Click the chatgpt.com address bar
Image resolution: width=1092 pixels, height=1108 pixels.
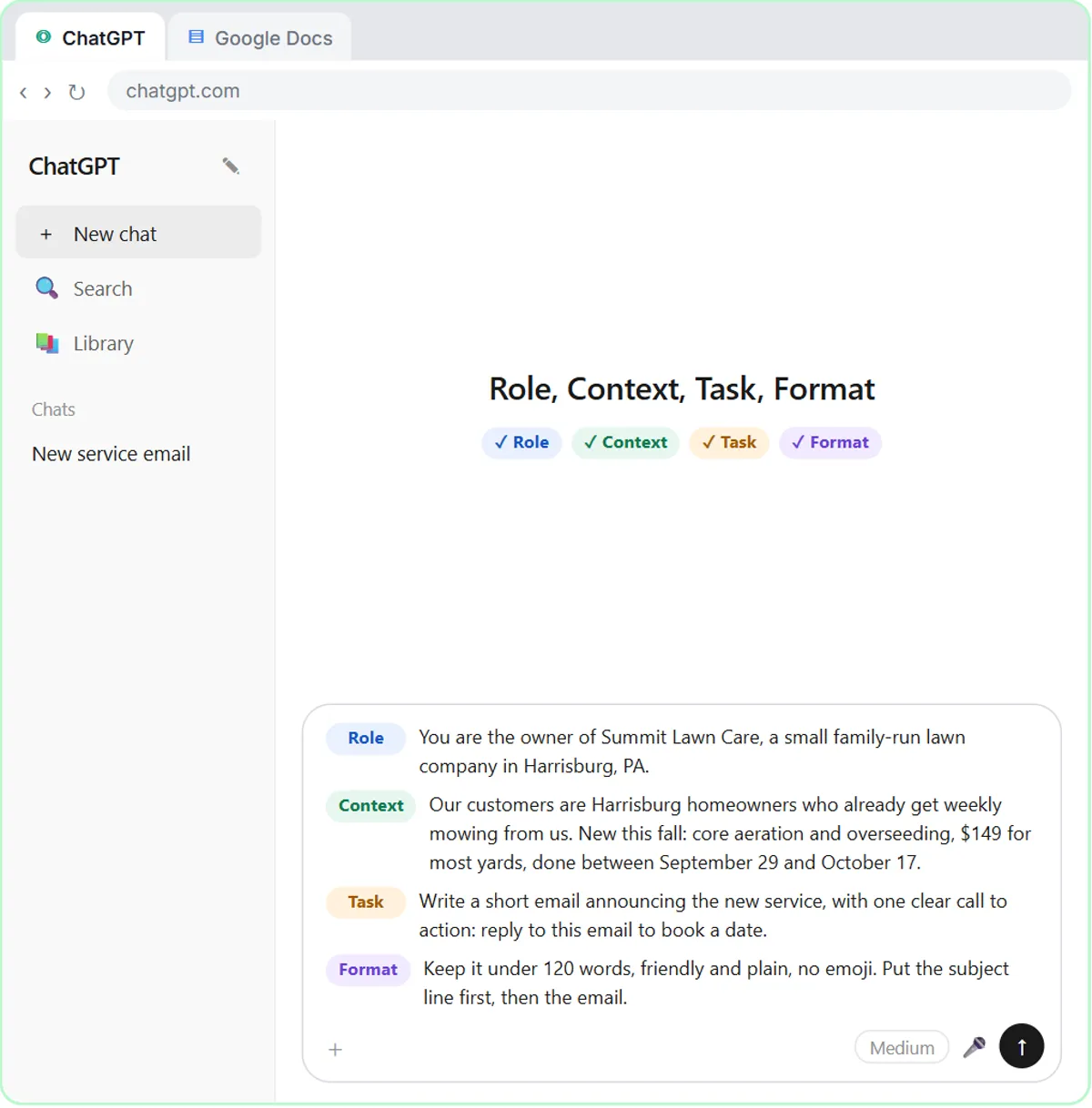pos(590,91)
